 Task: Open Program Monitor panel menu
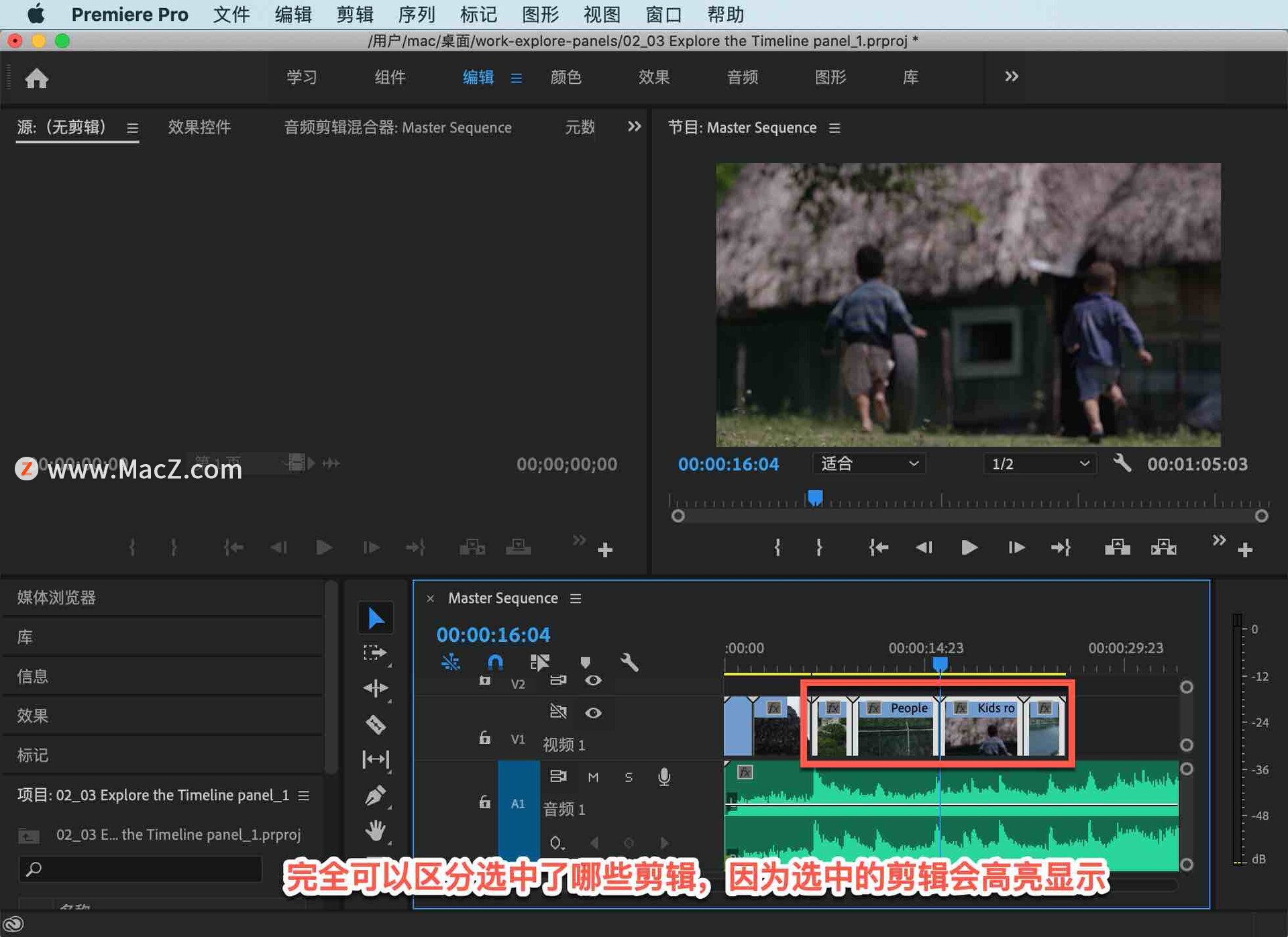click(x=835, y=128)
